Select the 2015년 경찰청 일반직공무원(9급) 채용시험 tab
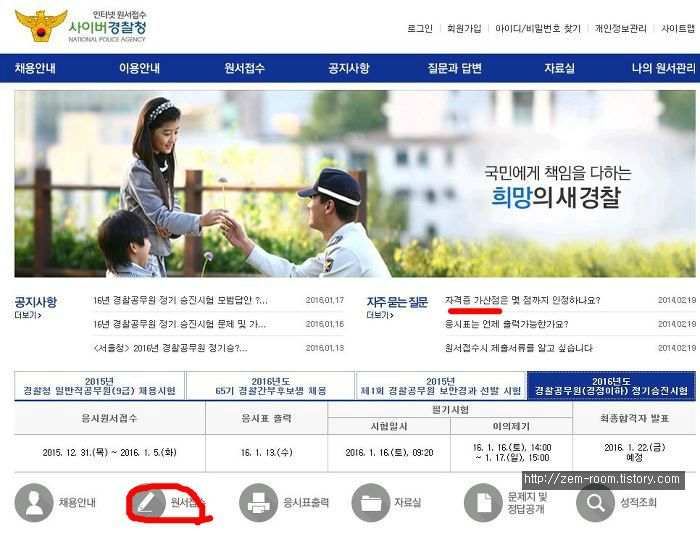700x534 pixels. 99,386
